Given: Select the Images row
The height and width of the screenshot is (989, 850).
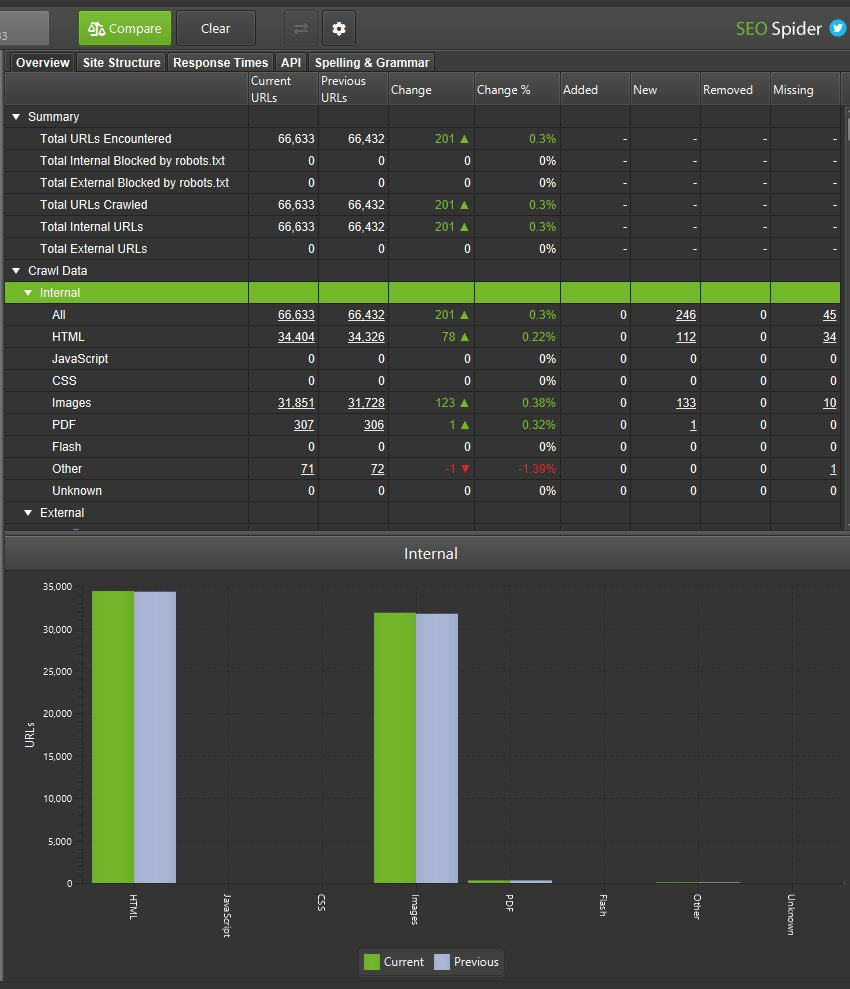Looking at the screenshot, I should coord(422,402).
